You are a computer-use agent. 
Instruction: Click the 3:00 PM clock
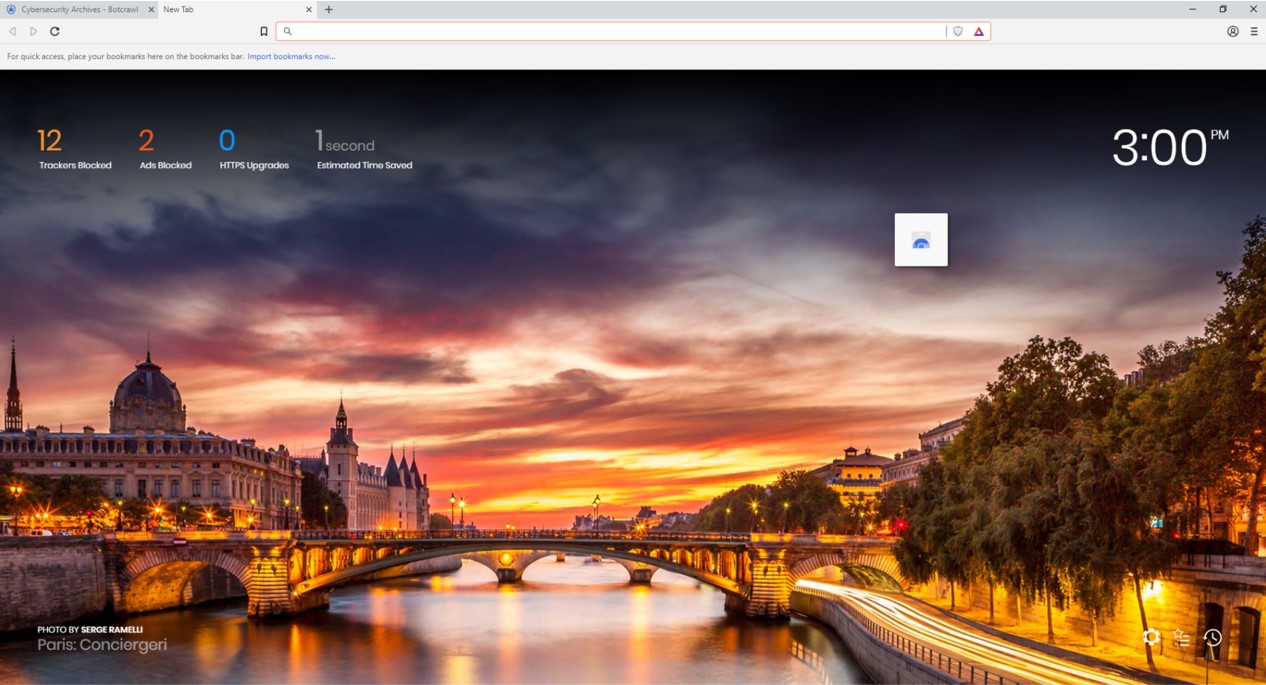point(1170,148)
